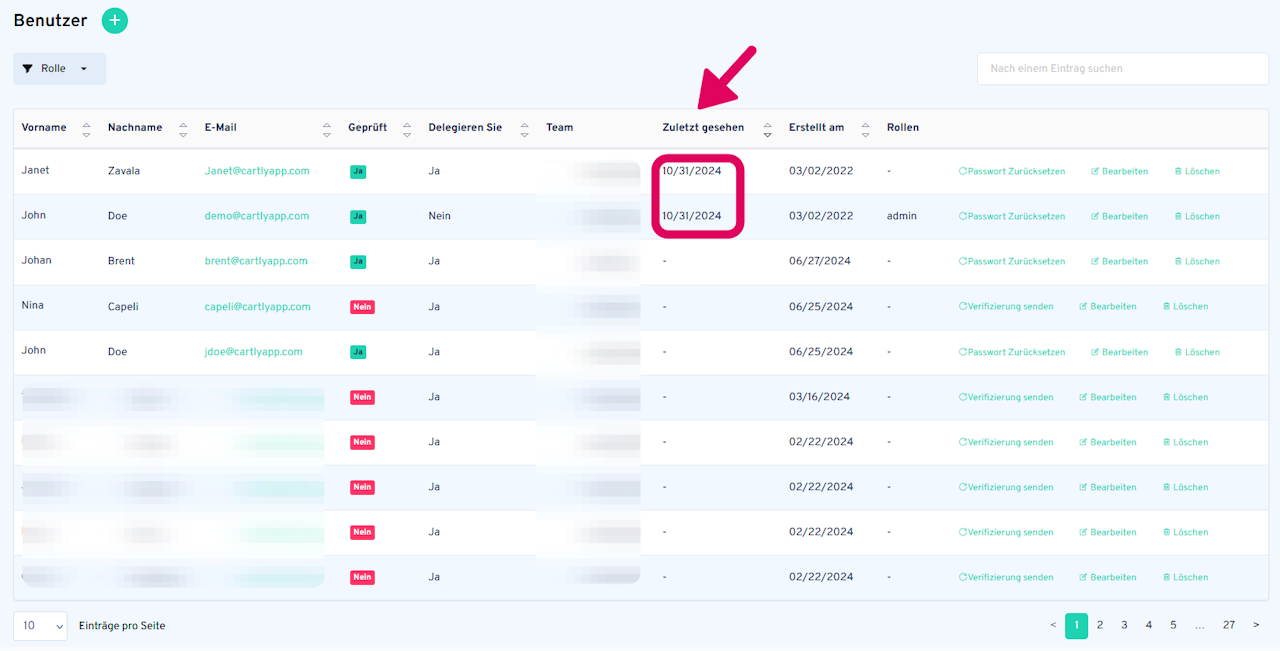Send verification to Nina Capeli
The height and width of the screenshot is (651, 1280).
[x=1006, y=307]
